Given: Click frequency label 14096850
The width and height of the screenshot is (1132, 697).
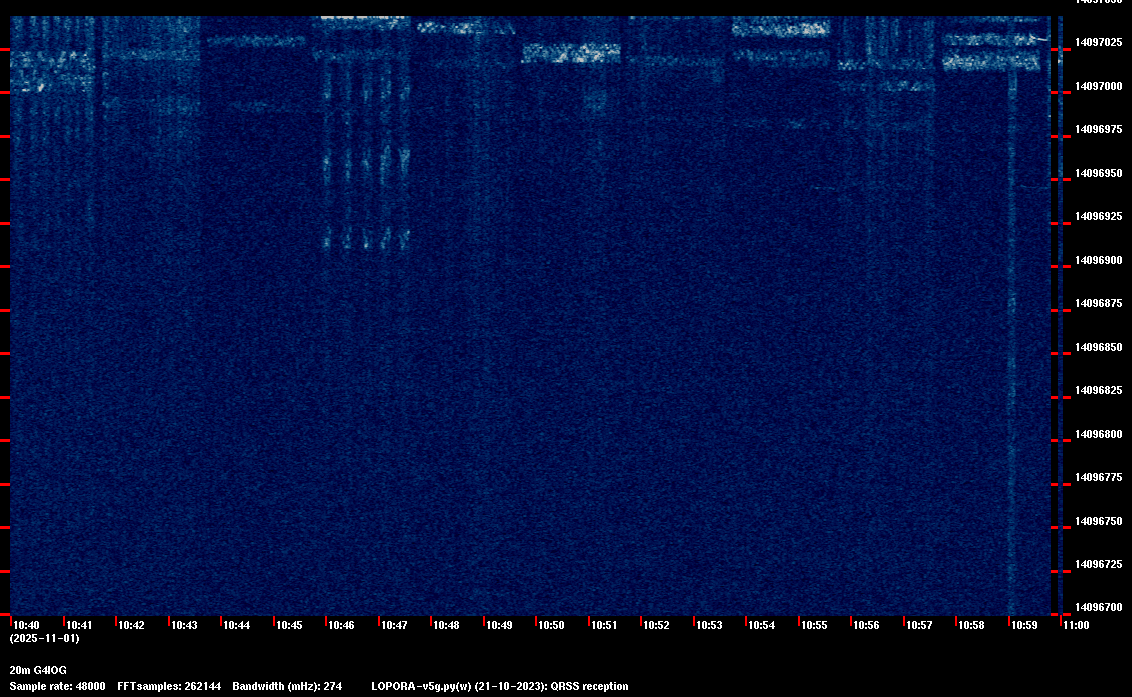Looking at the screenshot, I should [x=1099, y=347].
